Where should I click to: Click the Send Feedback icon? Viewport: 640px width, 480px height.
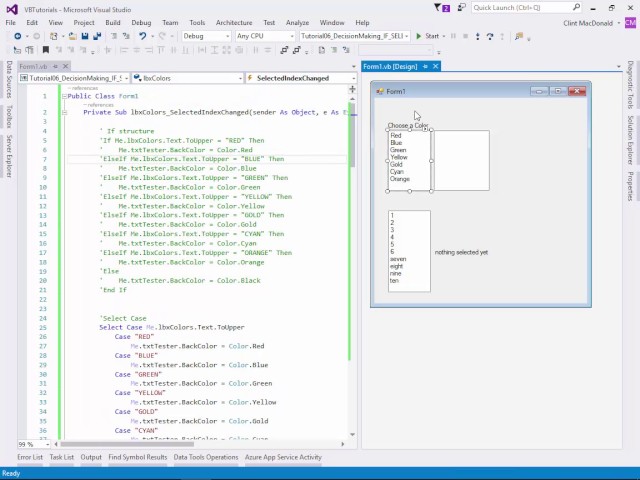[462, 8]
